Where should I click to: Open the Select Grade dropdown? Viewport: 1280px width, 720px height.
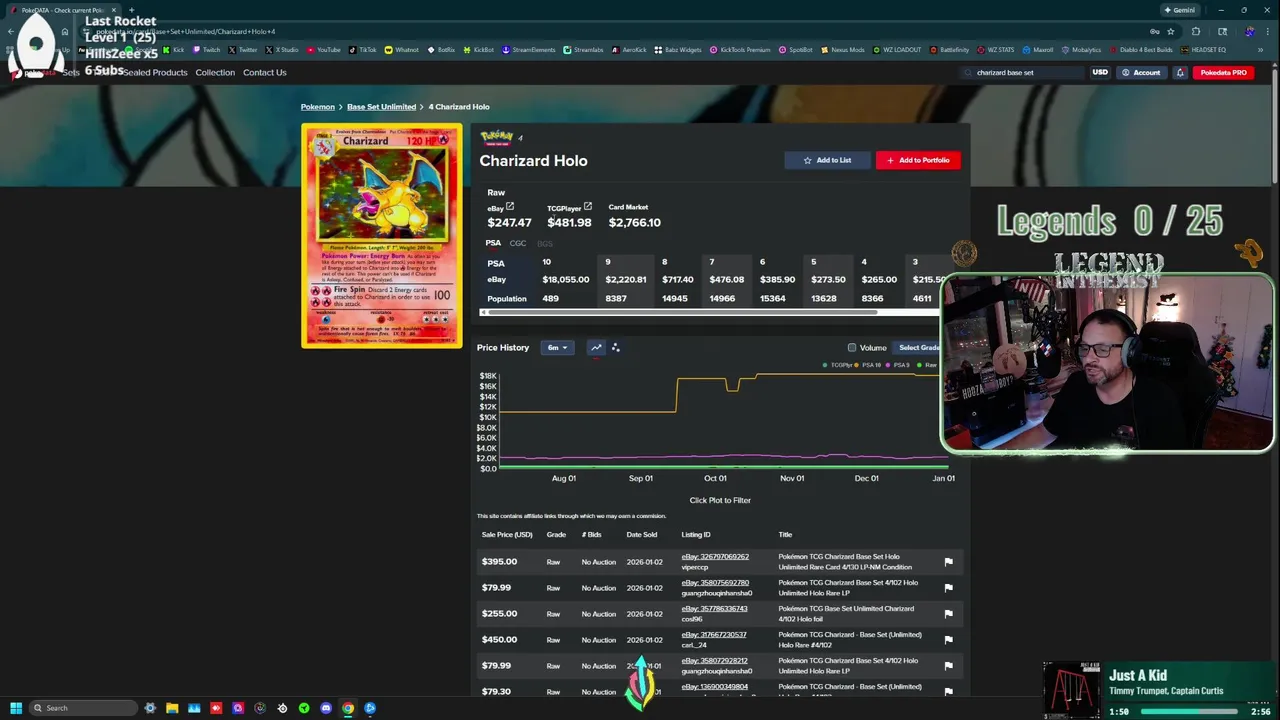tap(918, 347)
